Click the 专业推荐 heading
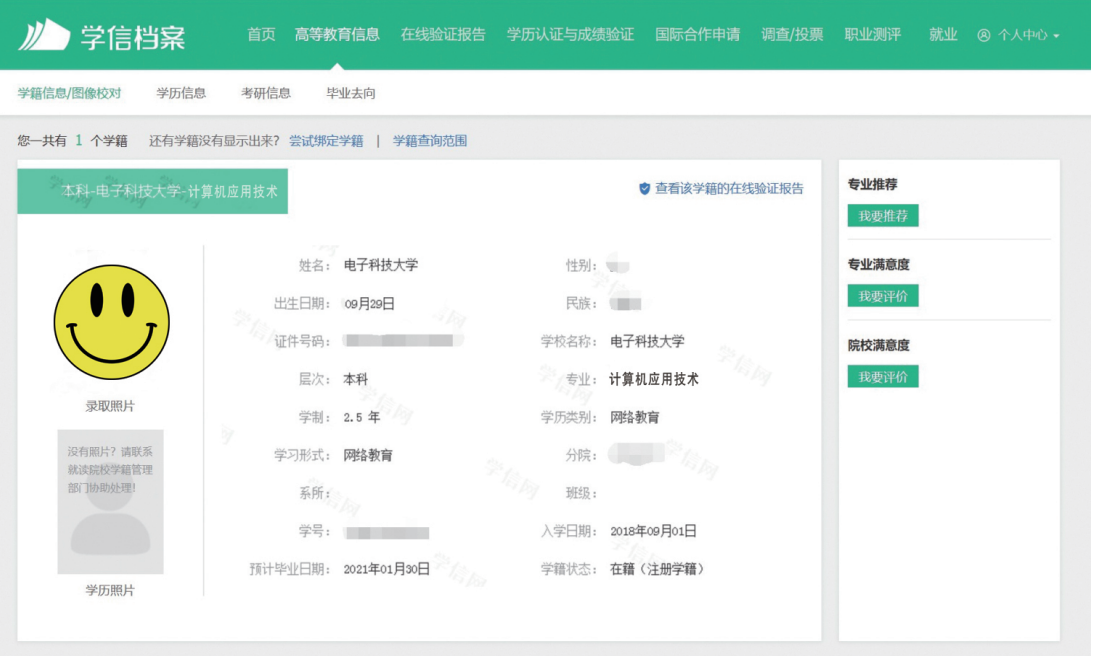1093x656 pixels. point(873,184)
